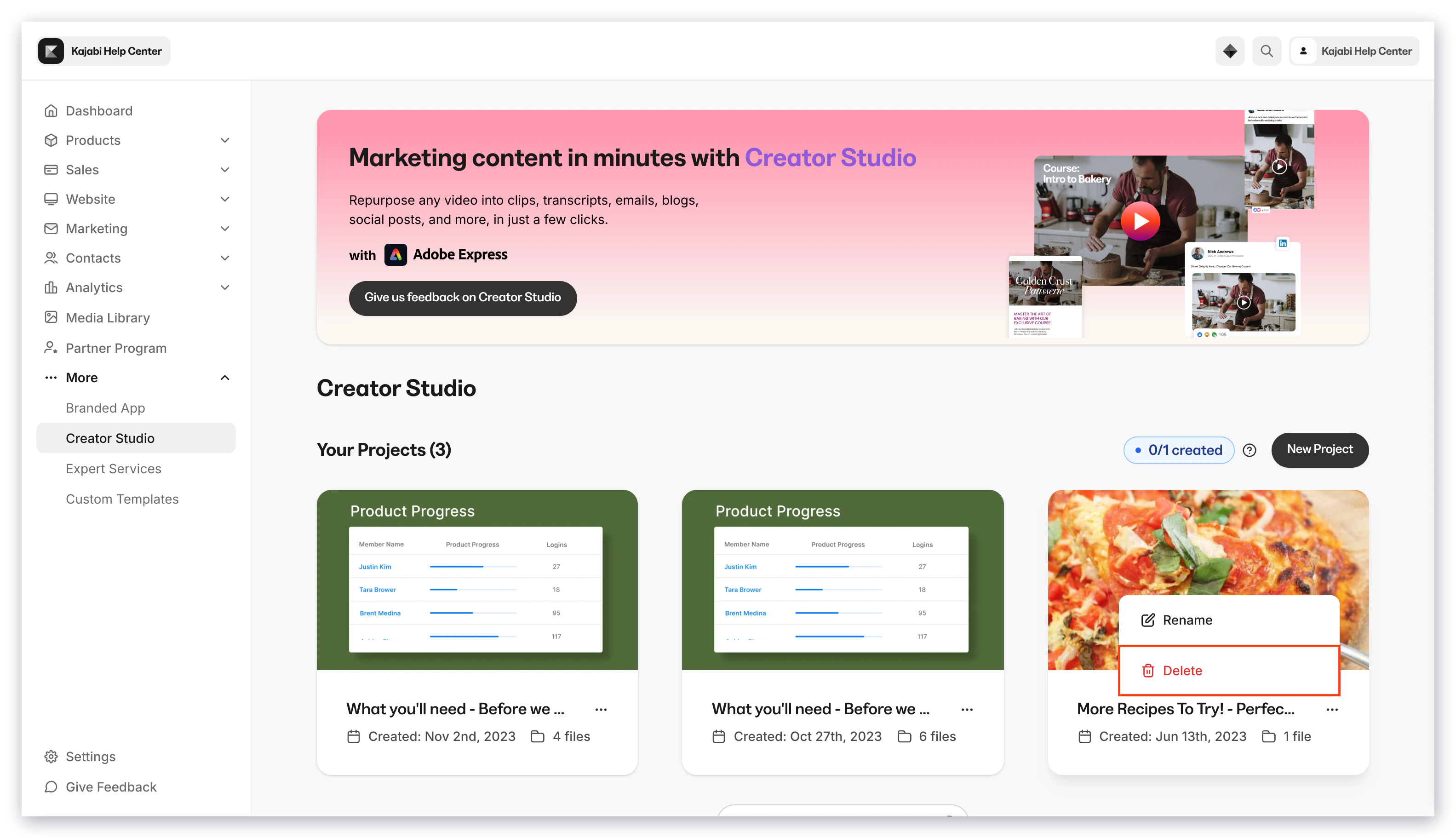Image resolution: width=1456 pixels, height=838 pixels.
Task: Open Media Library page
Action: 108,317
